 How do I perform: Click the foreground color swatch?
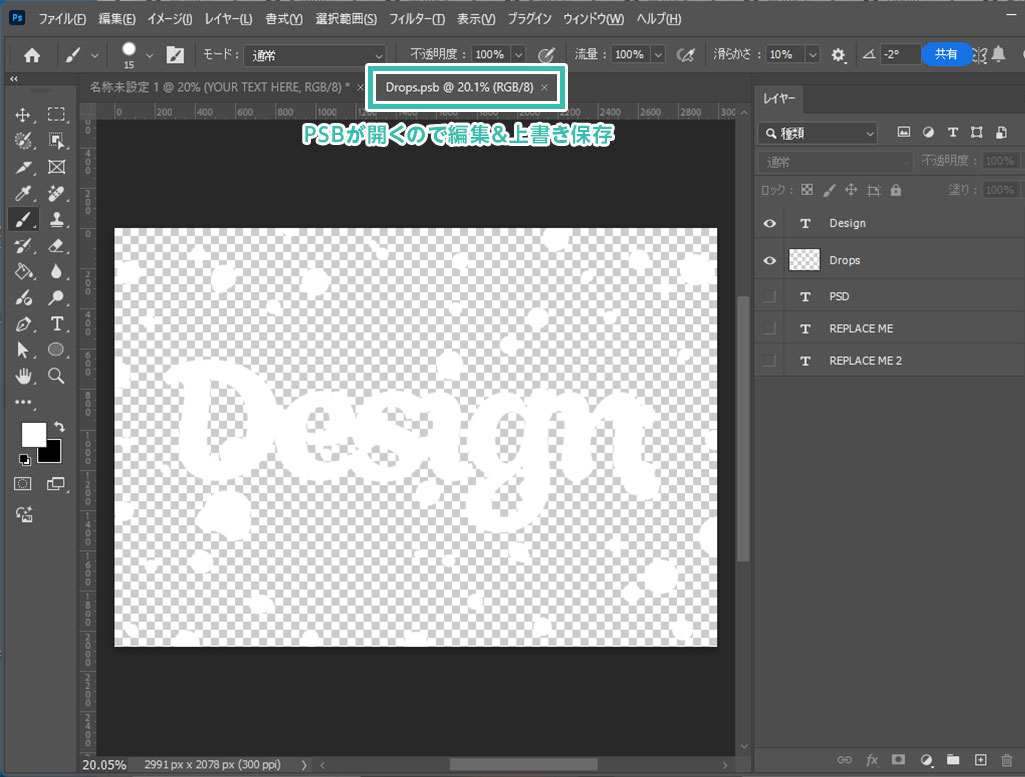(x=33, y=434)
